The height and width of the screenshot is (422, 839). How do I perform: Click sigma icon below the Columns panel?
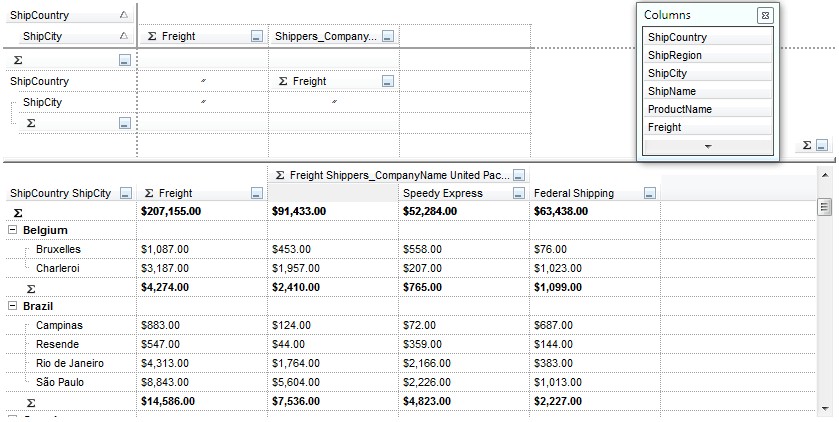click(807, 146)
